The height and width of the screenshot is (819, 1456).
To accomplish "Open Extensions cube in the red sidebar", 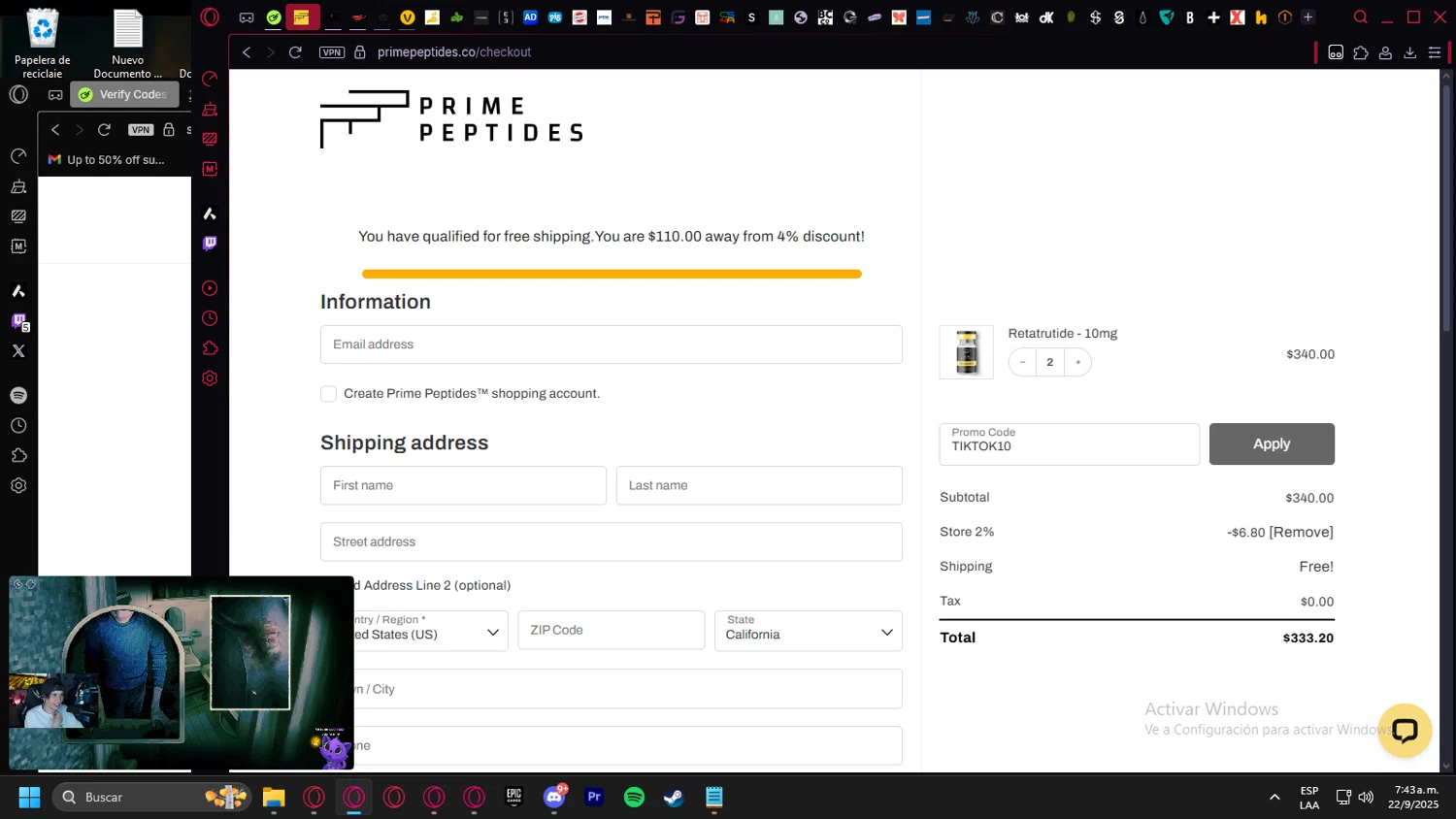I will pos(210,348).
